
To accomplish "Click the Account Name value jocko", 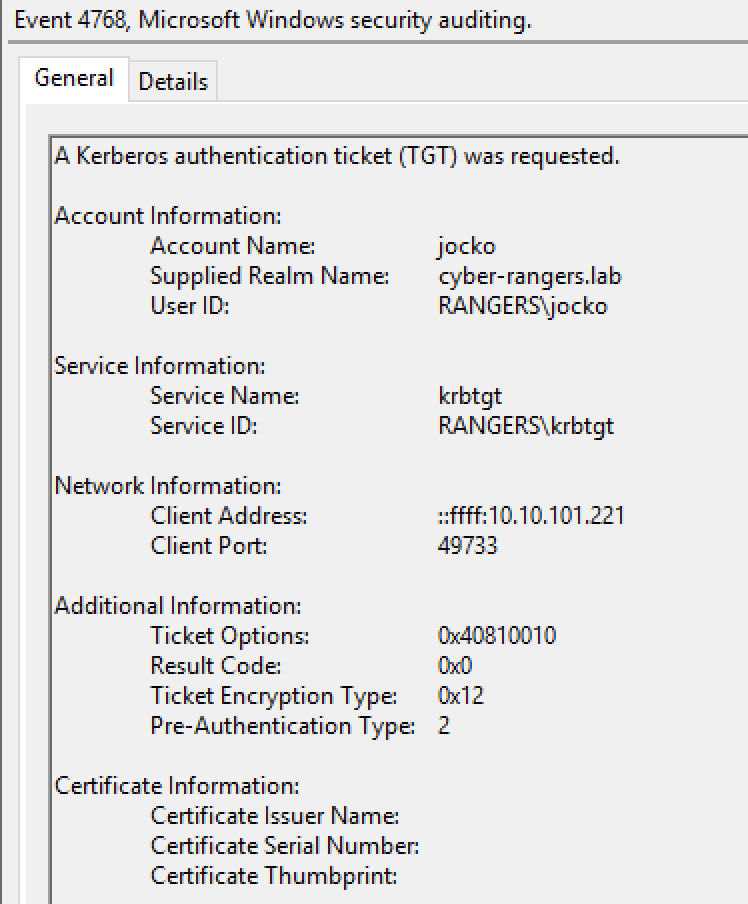I will click(466, 246).
